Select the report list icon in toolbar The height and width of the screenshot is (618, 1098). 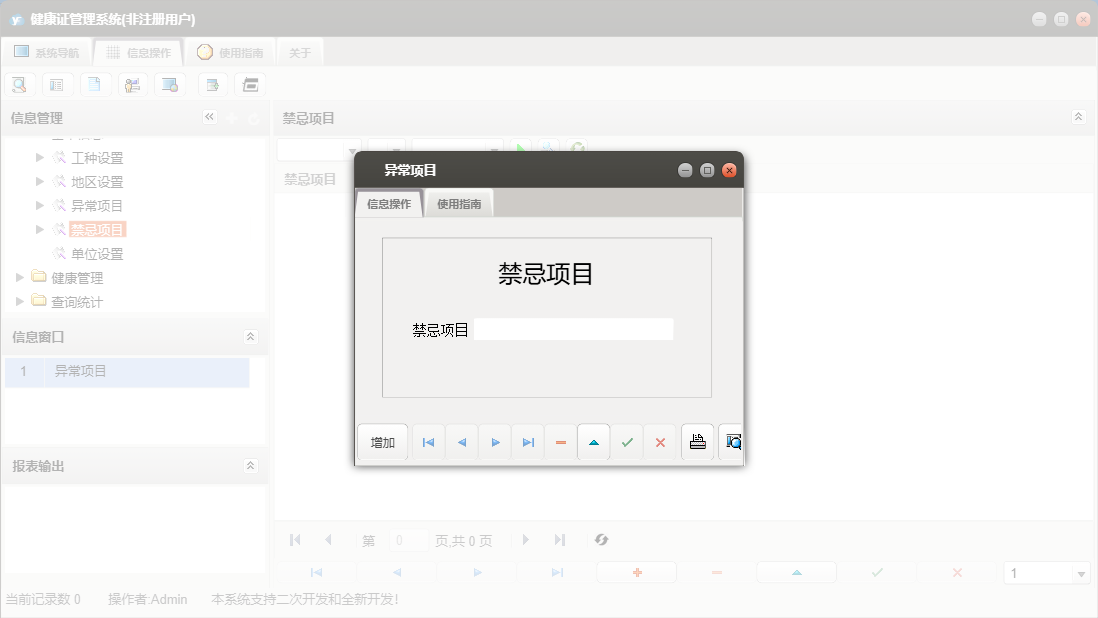[57, 84]
